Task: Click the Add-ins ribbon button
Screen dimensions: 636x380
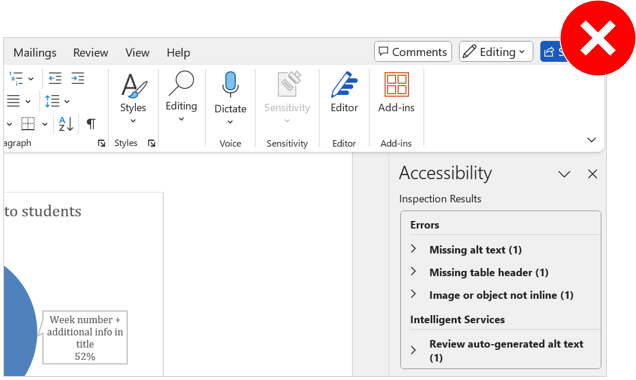Action: 396,92
